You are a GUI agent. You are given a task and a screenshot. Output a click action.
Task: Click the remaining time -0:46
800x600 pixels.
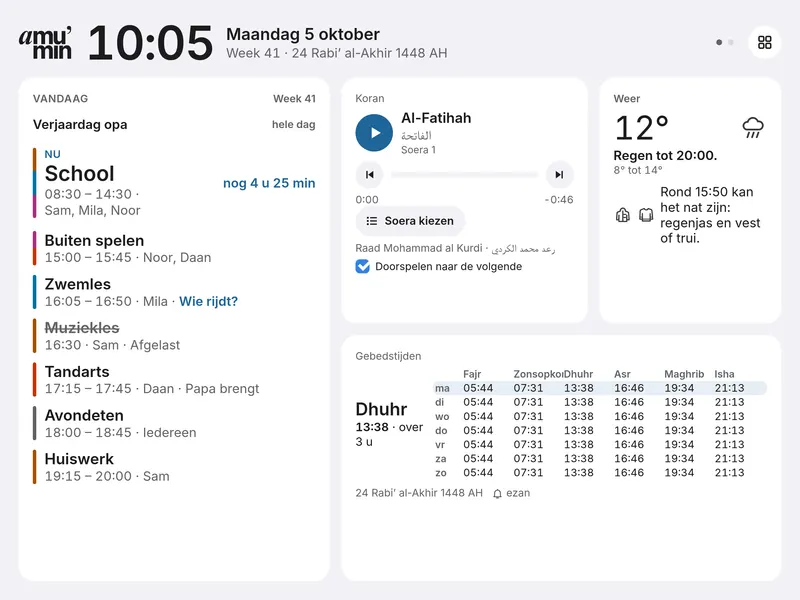pos(559,199)
